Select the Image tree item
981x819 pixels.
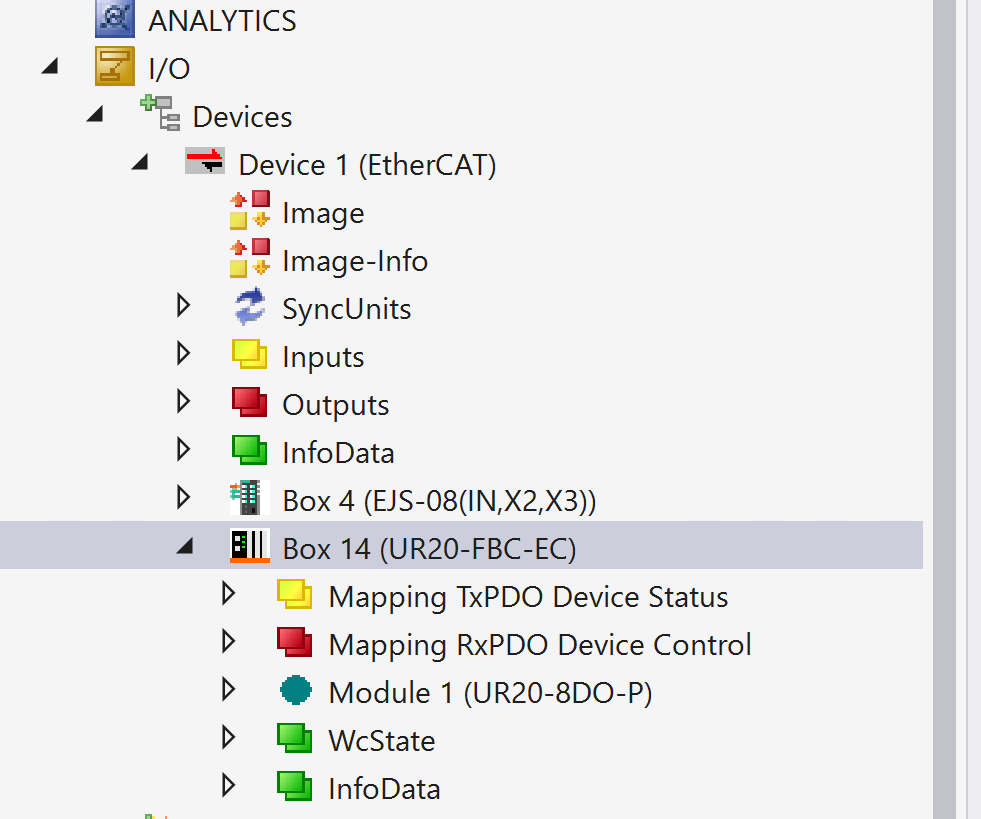(323, 213)
